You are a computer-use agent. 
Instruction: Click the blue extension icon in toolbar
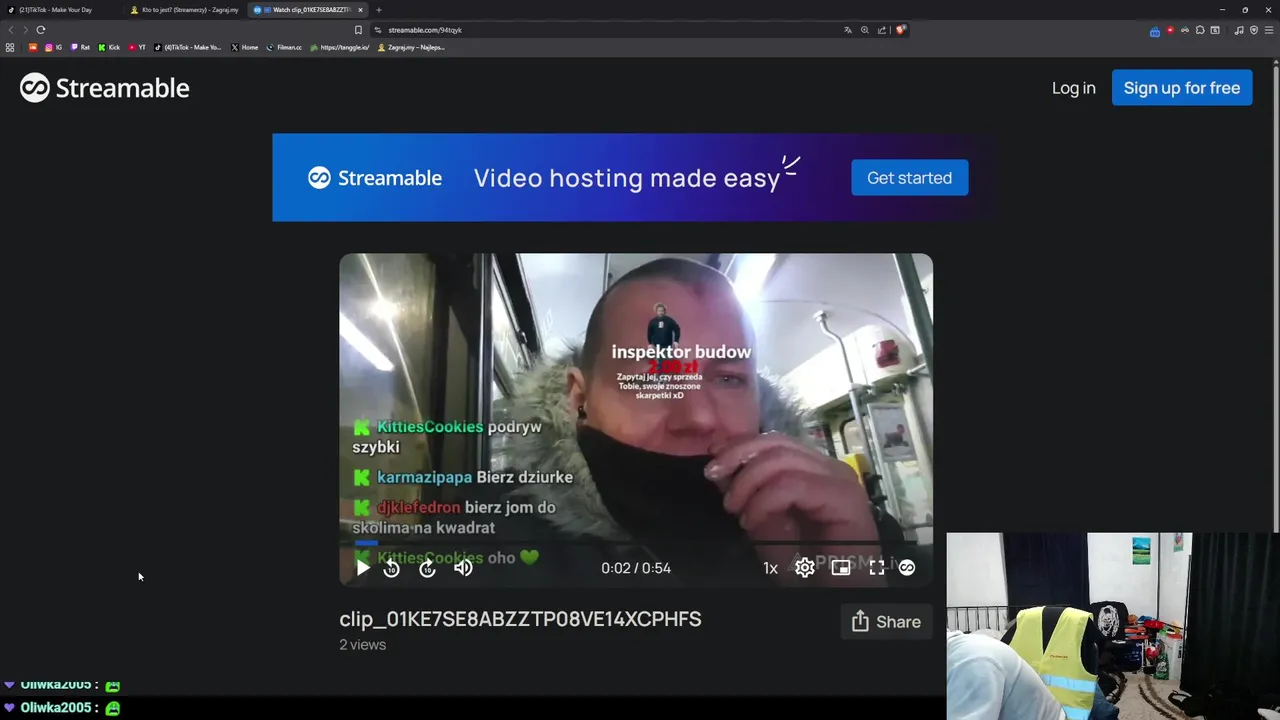pyautogui.click(x=1155, y=31)
